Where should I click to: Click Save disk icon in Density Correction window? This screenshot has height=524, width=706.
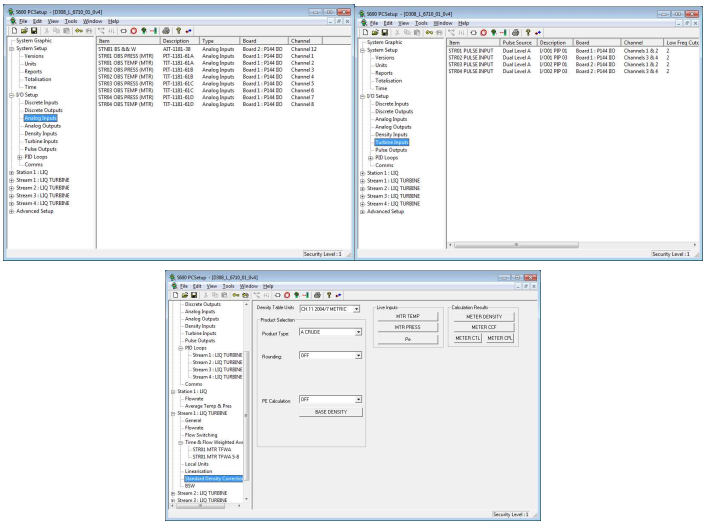tap(194, 295)
